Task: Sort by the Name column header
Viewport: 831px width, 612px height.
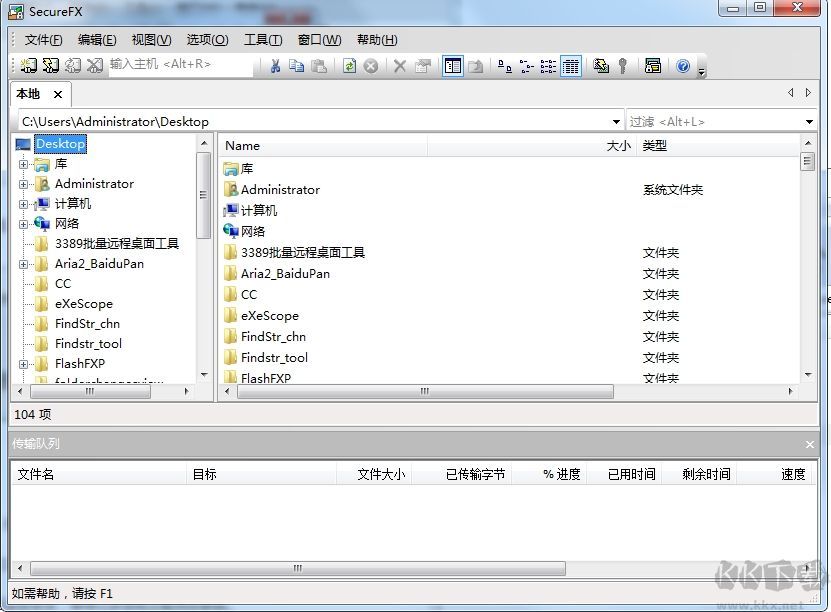Action: [324, 146]
